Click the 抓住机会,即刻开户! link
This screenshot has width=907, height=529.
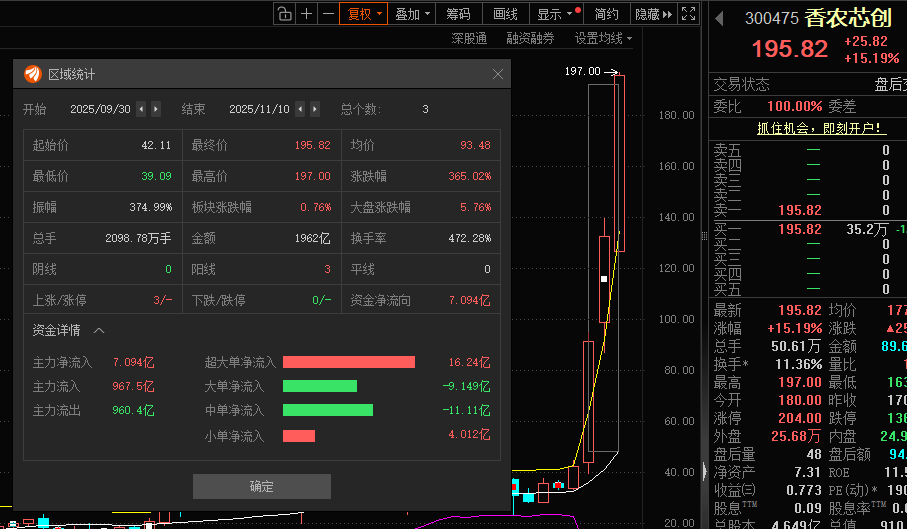(821, 128)
